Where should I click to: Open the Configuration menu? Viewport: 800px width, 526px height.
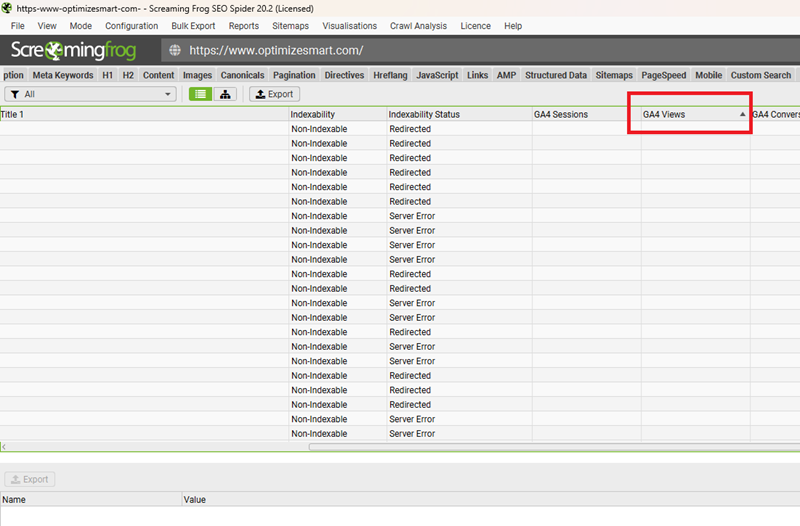132,26
